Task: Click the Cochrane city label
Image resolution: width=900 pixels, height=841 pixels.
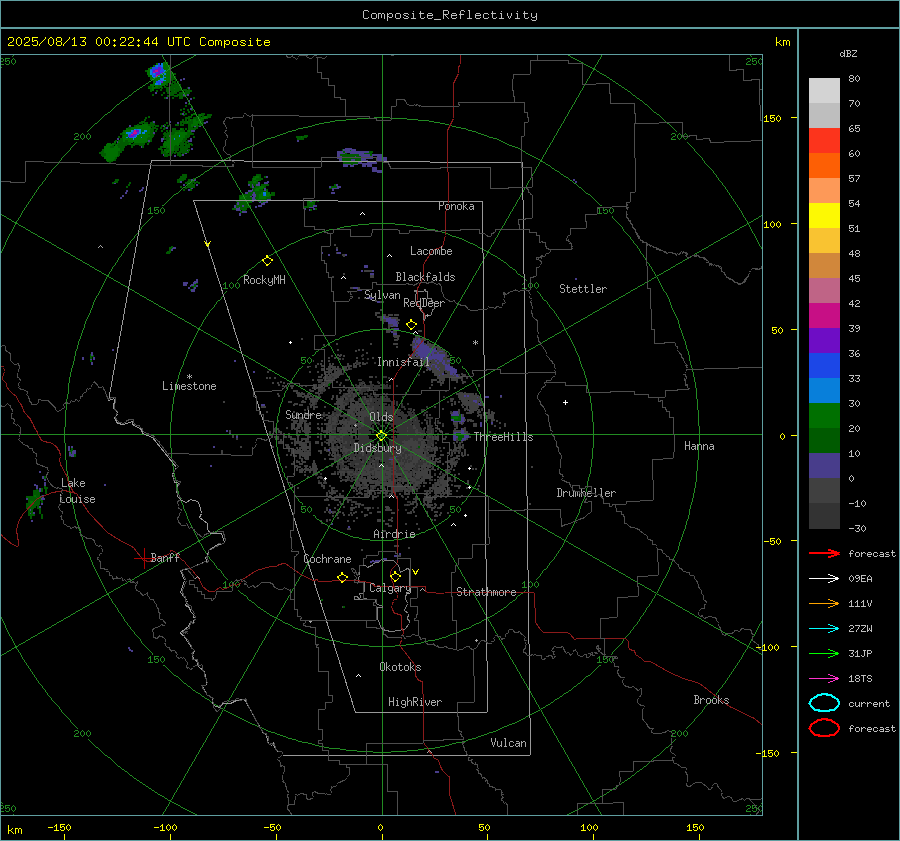Action: click(x=327, y=559)
